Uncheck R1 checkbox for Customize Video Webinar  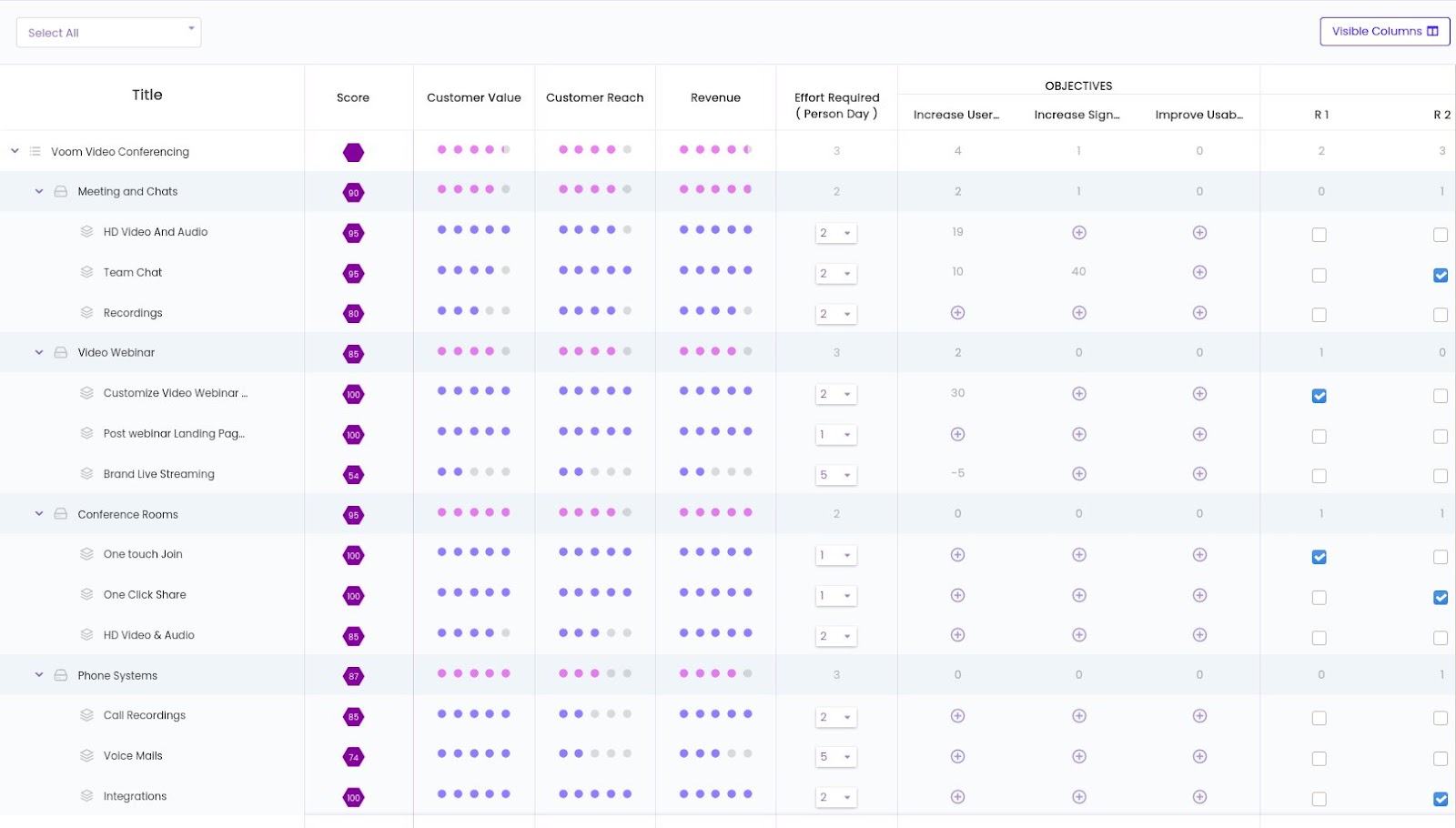1319,396
